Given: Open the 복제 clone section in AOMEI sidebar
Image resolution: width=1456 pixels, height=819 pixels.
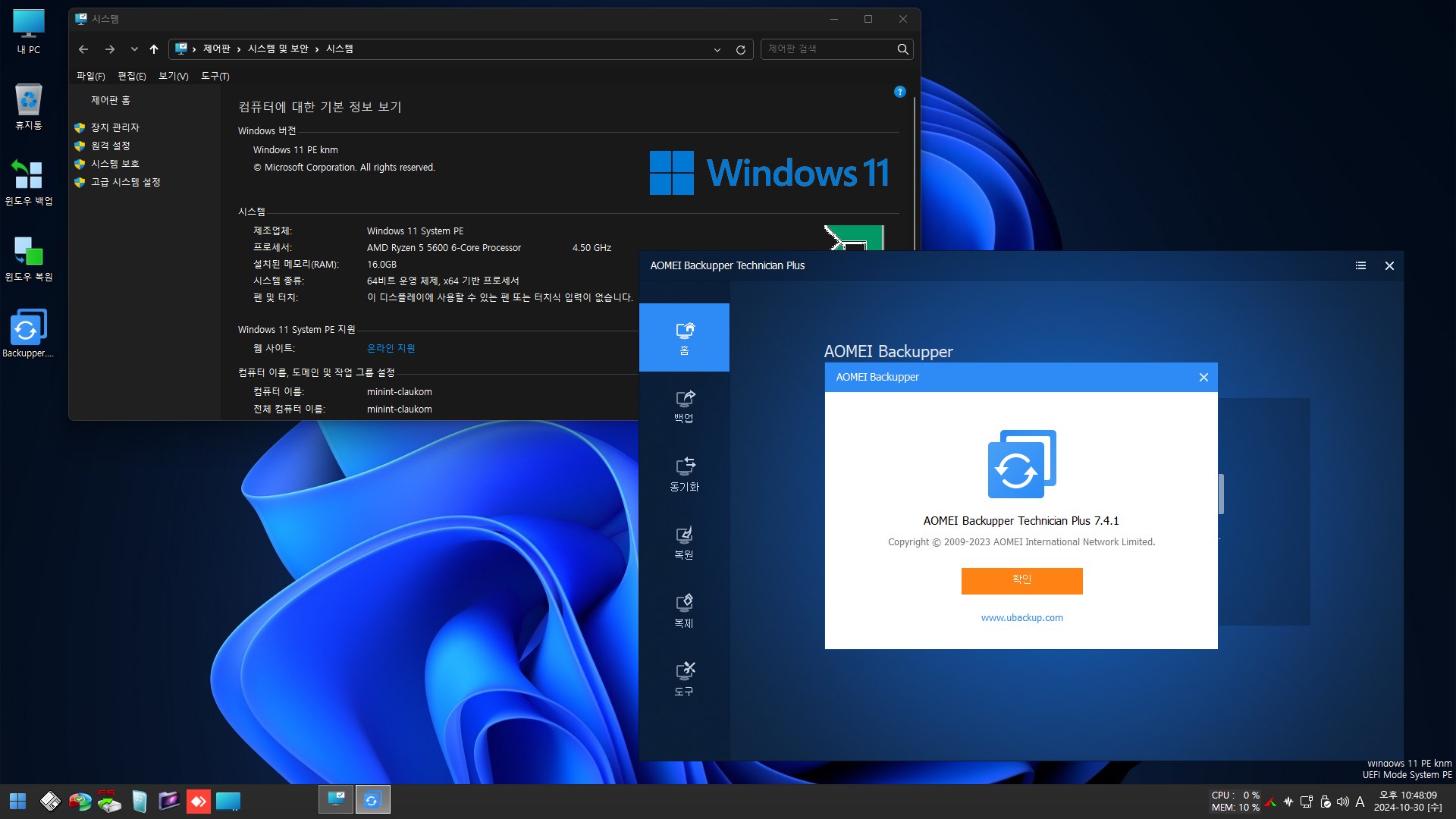Looking at the screenshot, I should [684, 611].
